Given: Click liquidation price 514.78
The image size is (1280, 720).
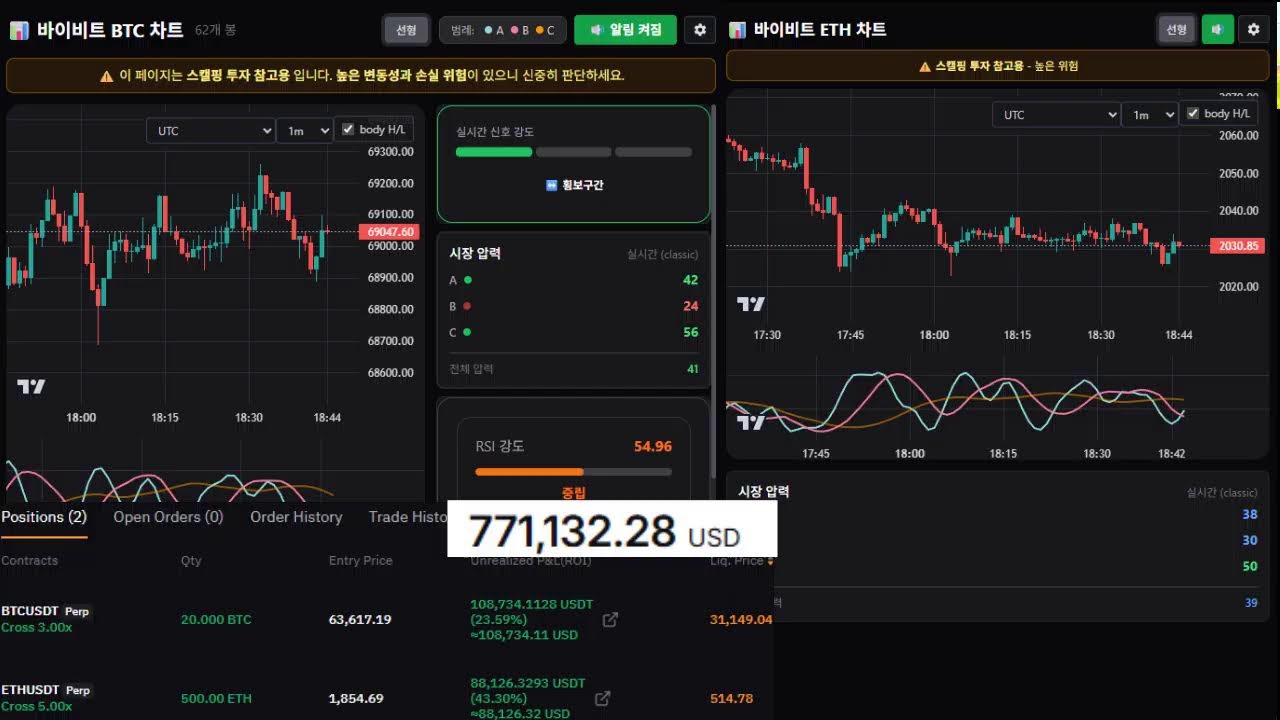Looking at the screenshot, I should (x=731, y=698).
